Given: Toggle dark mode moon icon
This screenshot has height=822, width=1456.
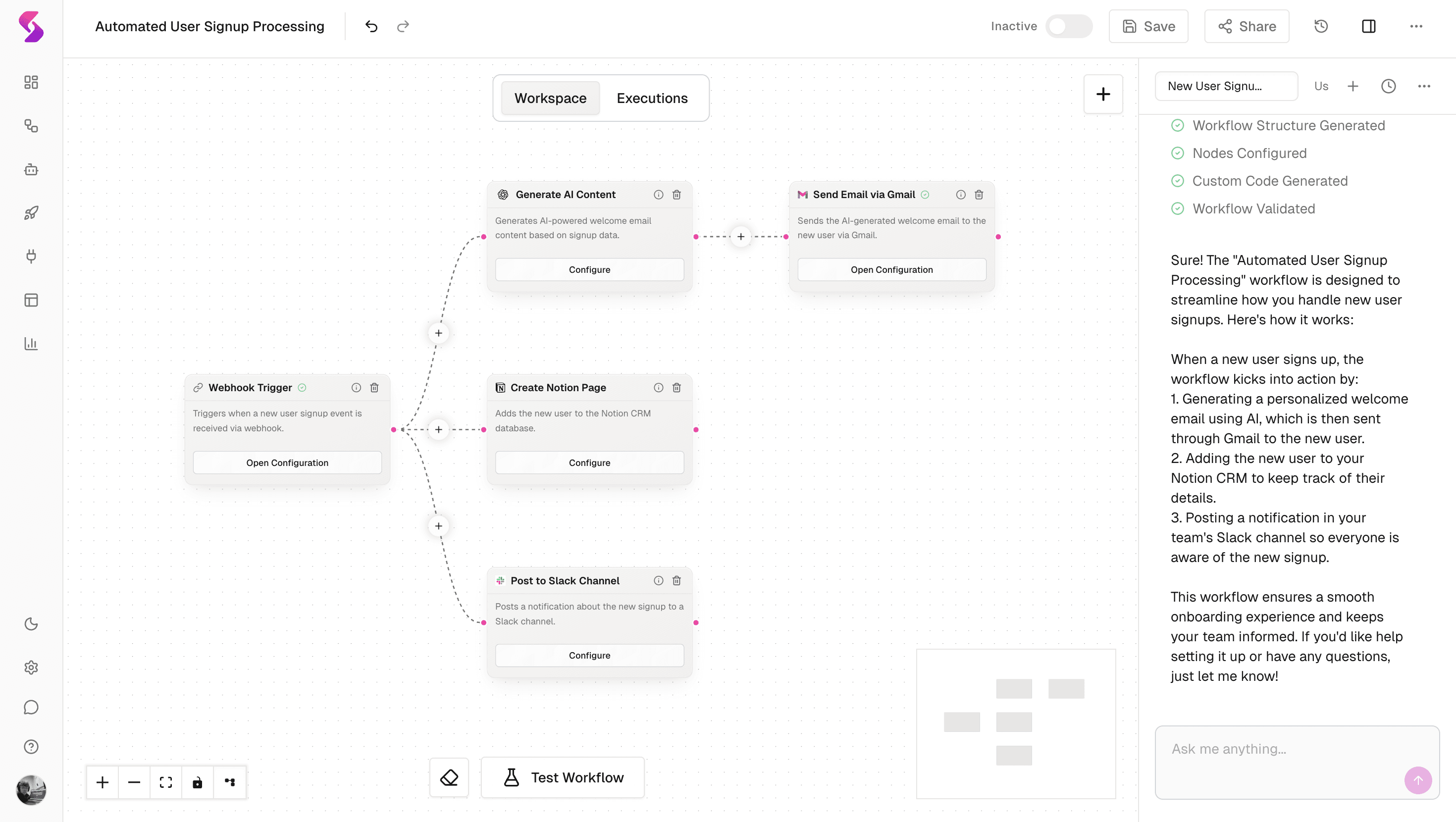Looking at the screenshot, I should [x=31, y=623].
